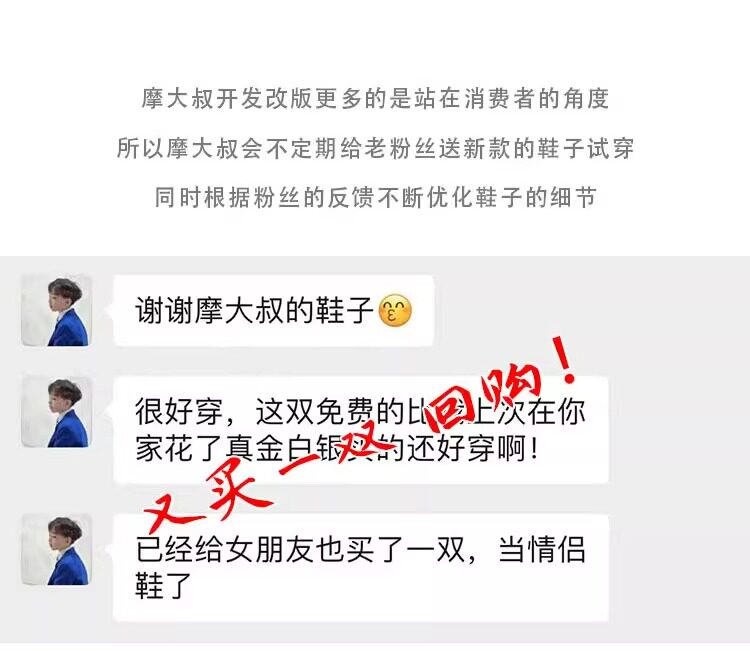Click the line 同时根据粉丝的反馈不断优化鞋子的细节

click(375, 197)
